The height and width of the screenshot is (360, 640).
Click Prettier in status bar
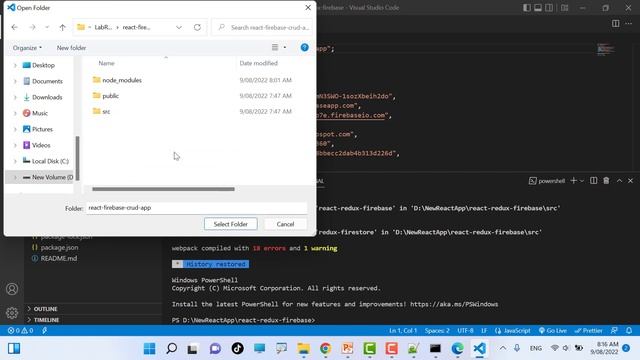[589, 331]
